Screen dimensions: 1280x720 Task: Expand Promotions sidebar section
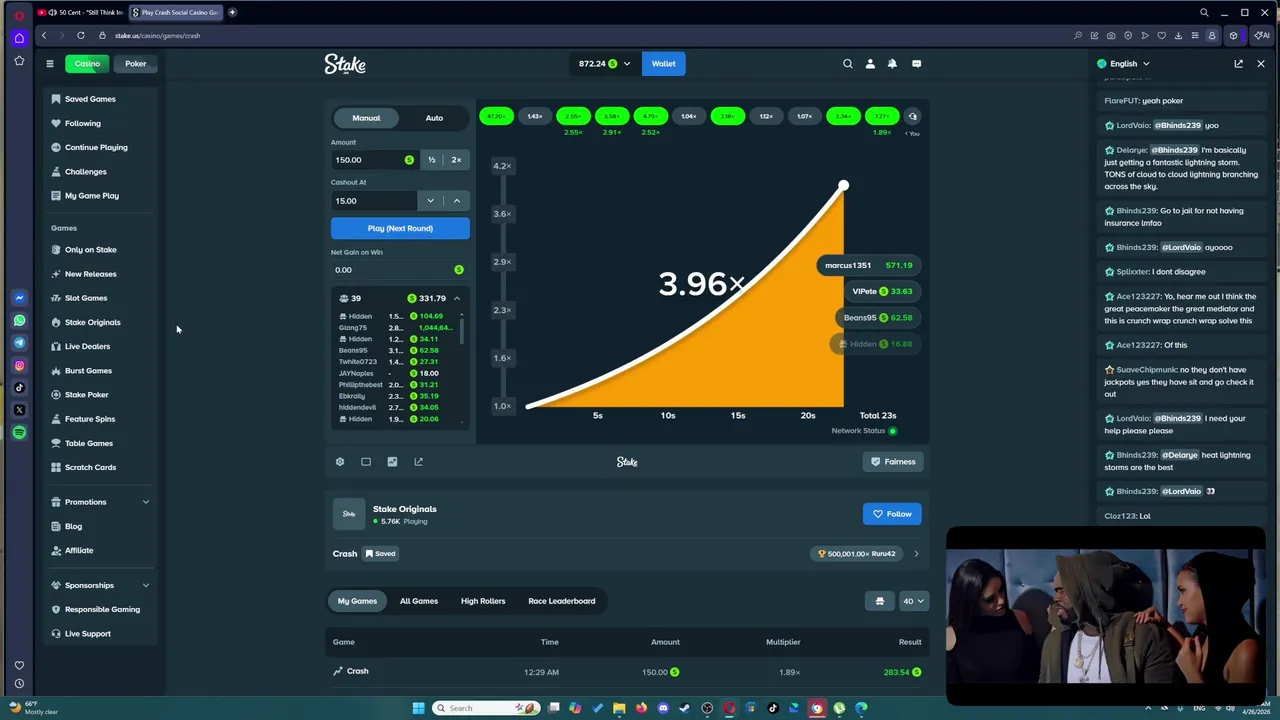[x=100, y=502]
